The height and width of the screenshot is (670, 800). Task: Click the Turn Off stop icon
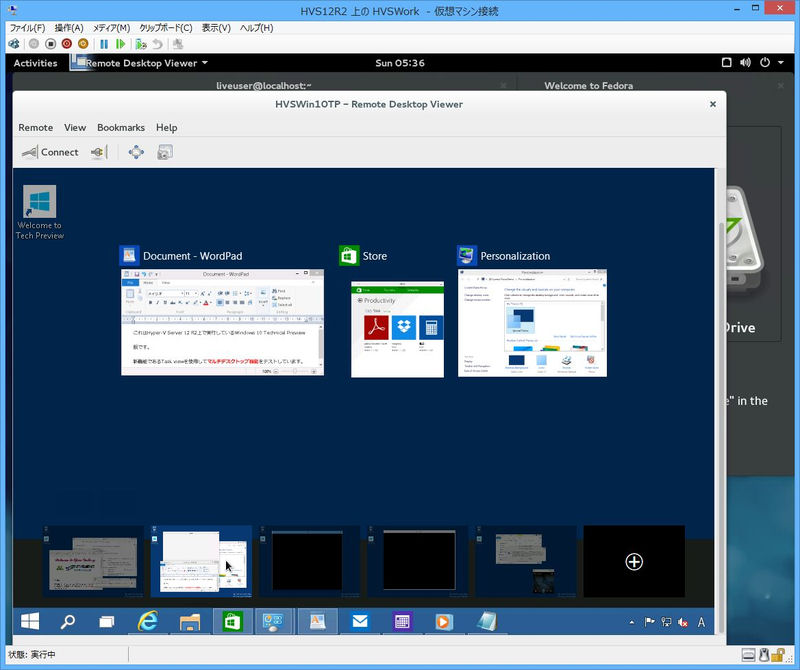50,44
